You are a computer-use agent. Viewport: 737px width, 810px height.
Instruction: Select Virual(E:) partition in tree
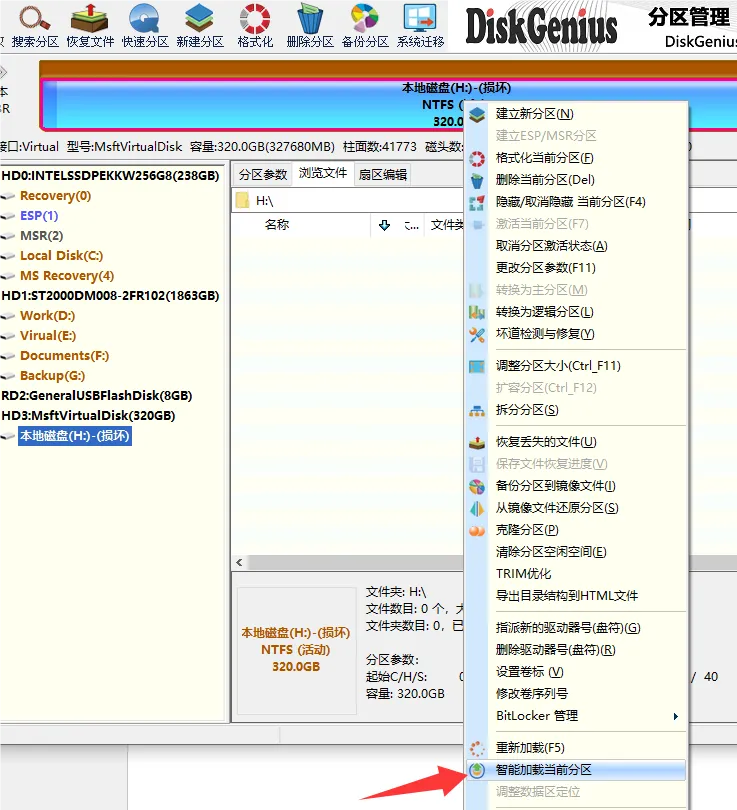coord(48,336)
